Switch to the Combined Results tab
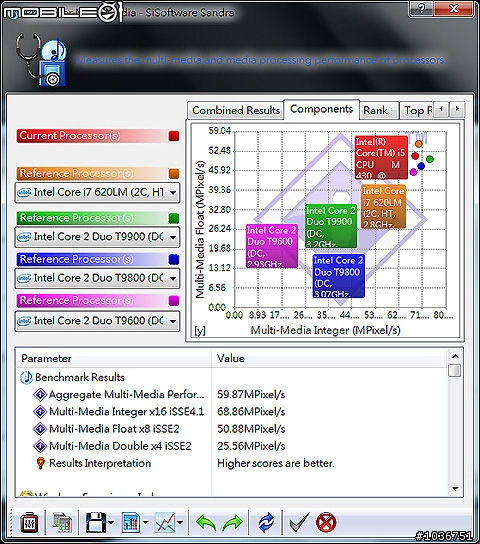 236,111
